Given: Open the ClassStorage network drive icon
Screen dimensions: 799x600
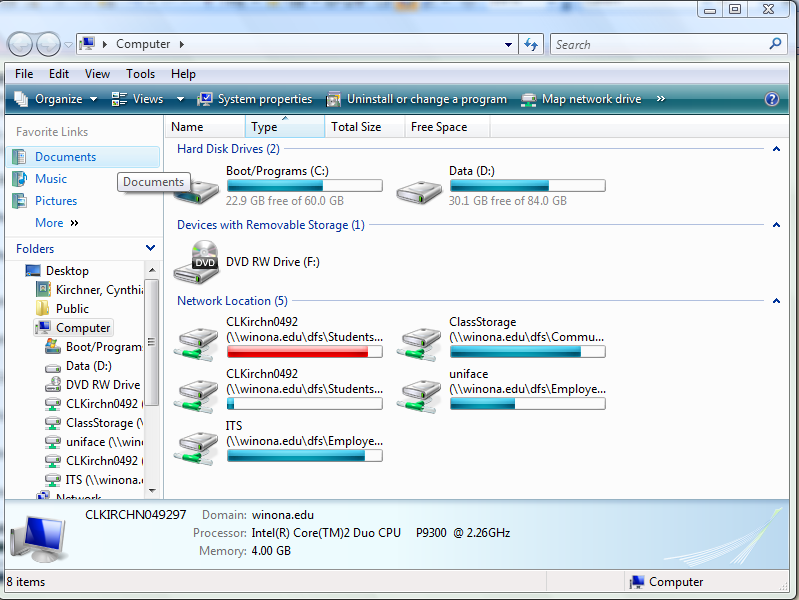Looking at the screenshot, I should coord(419,339).
